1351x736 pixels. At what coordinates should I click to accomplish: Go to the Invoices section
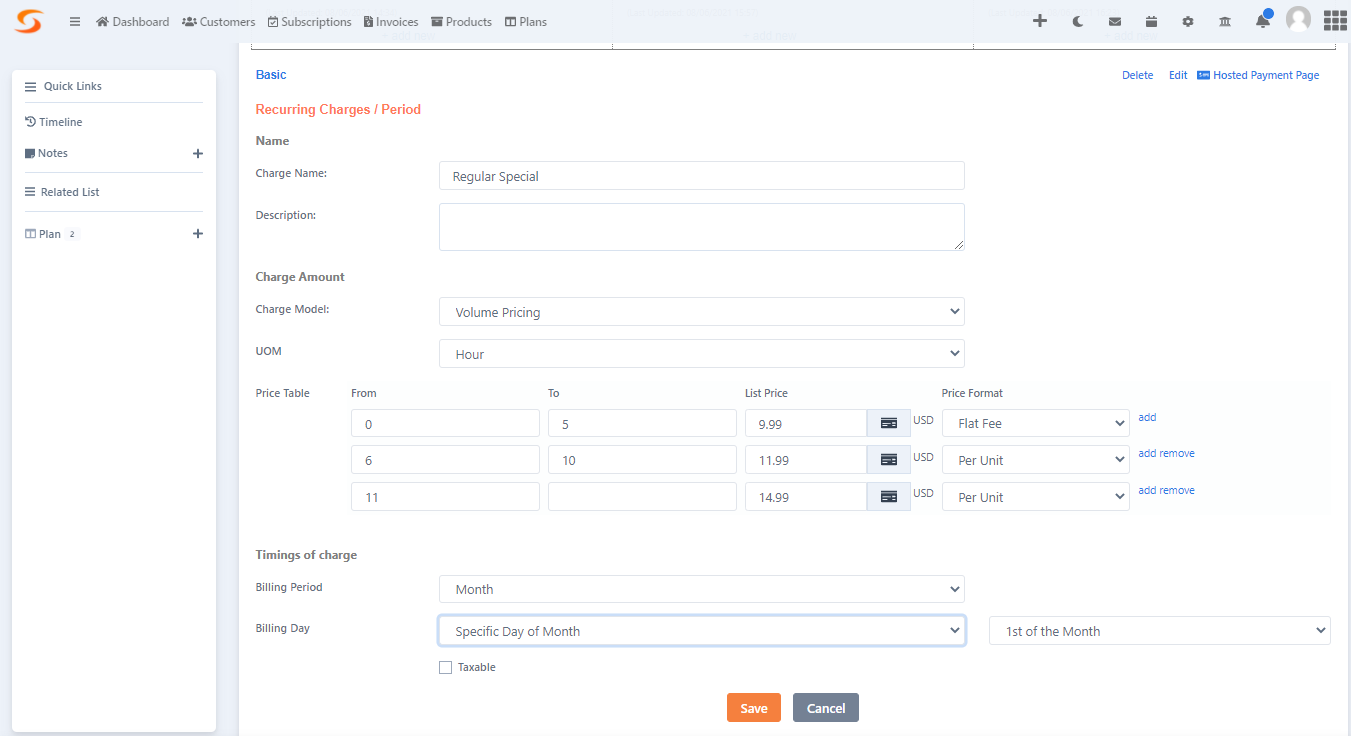click(390, 21)
